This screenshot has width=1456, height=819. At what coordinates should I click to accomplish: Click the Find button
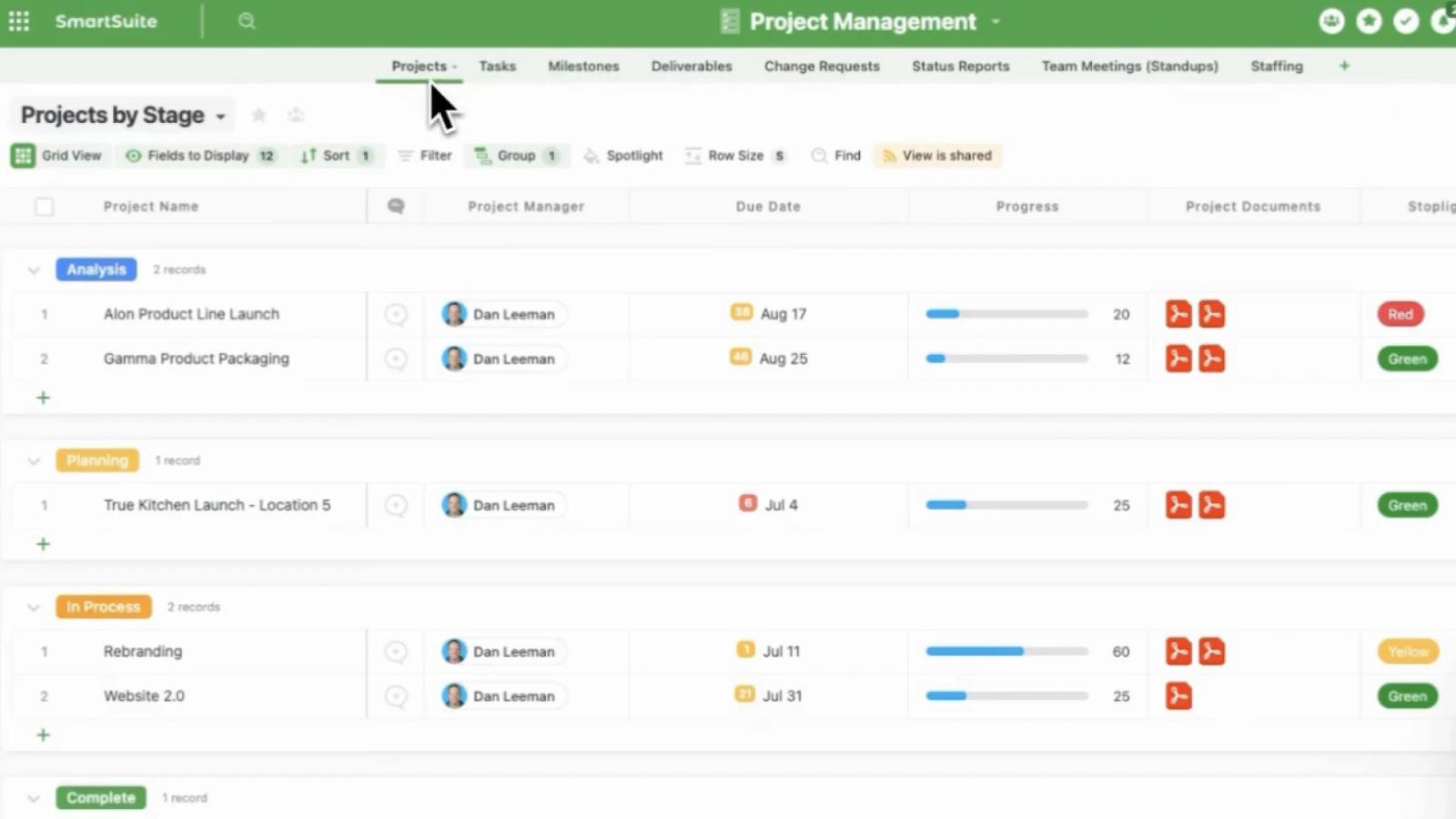pyautogui.click(x=835, y=156)
